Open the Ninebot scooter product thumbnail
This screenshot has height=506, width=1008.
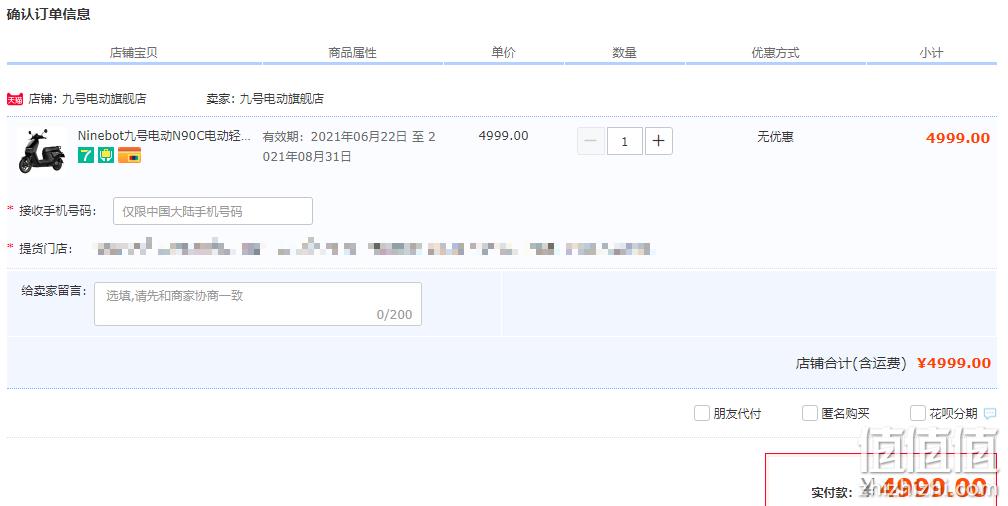pyautogui.click(x=42, y=151)
